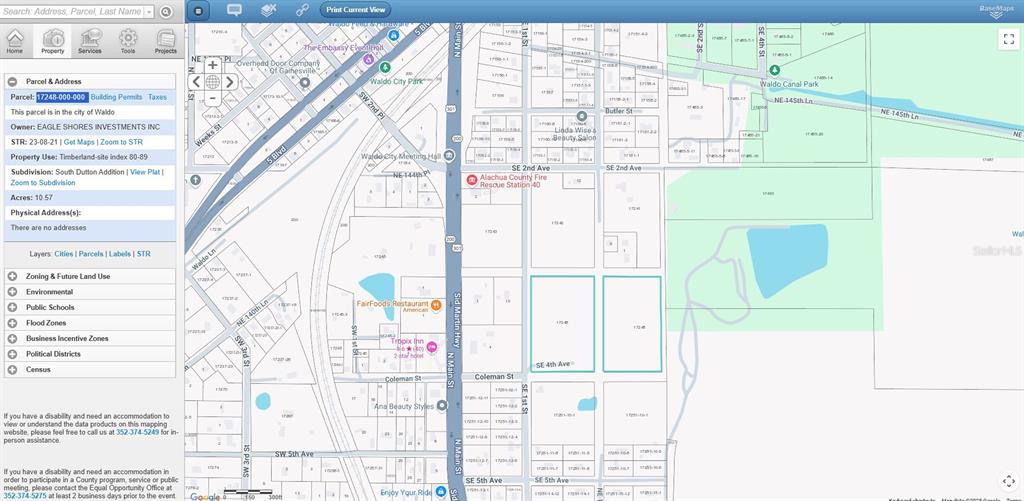1024x501 pixels.
Task: Reset map with the globe full-extent icon
Action: click(x=213, y=82)
